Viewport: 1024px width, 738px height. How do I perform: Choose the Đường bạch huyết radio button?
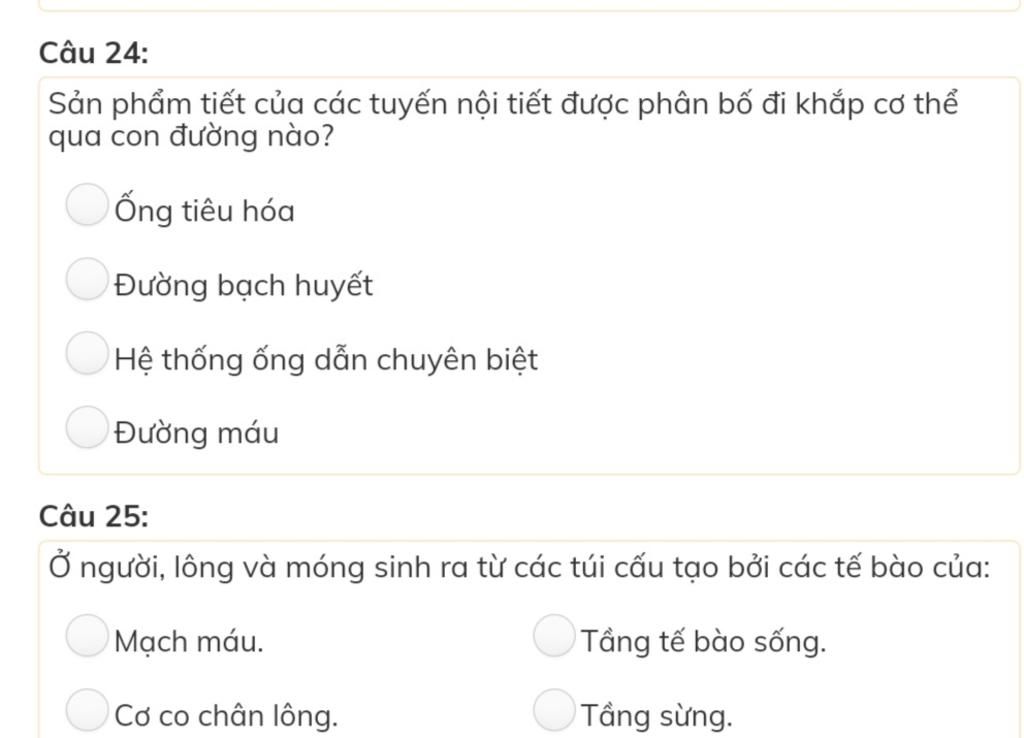[87, 279]
